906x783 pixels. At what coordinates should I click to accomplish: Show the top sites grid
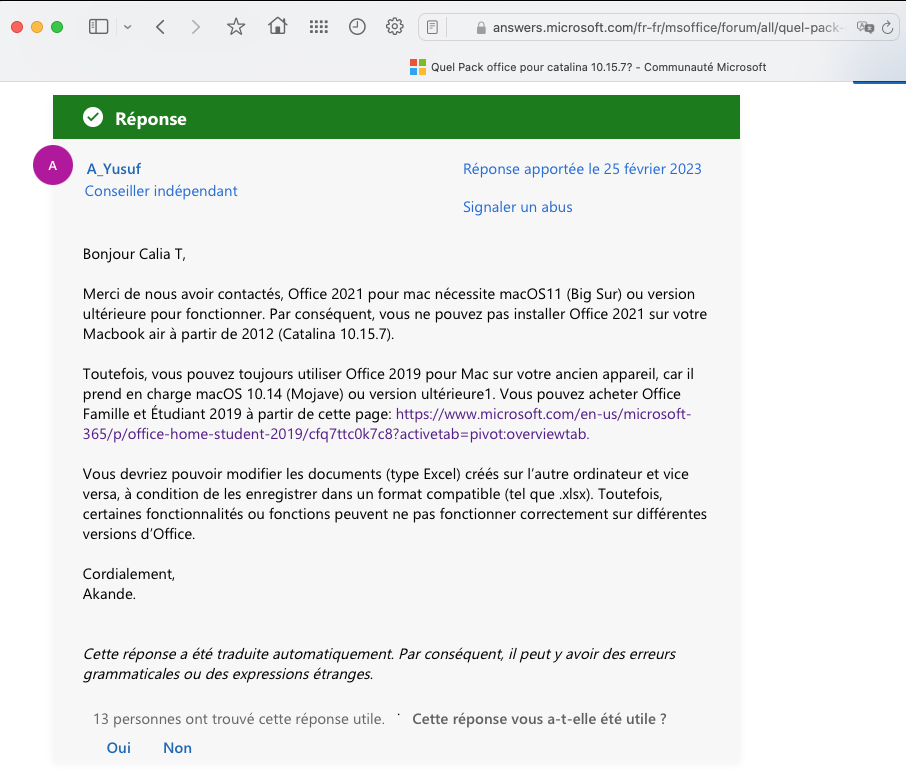[x=318, y=27]
